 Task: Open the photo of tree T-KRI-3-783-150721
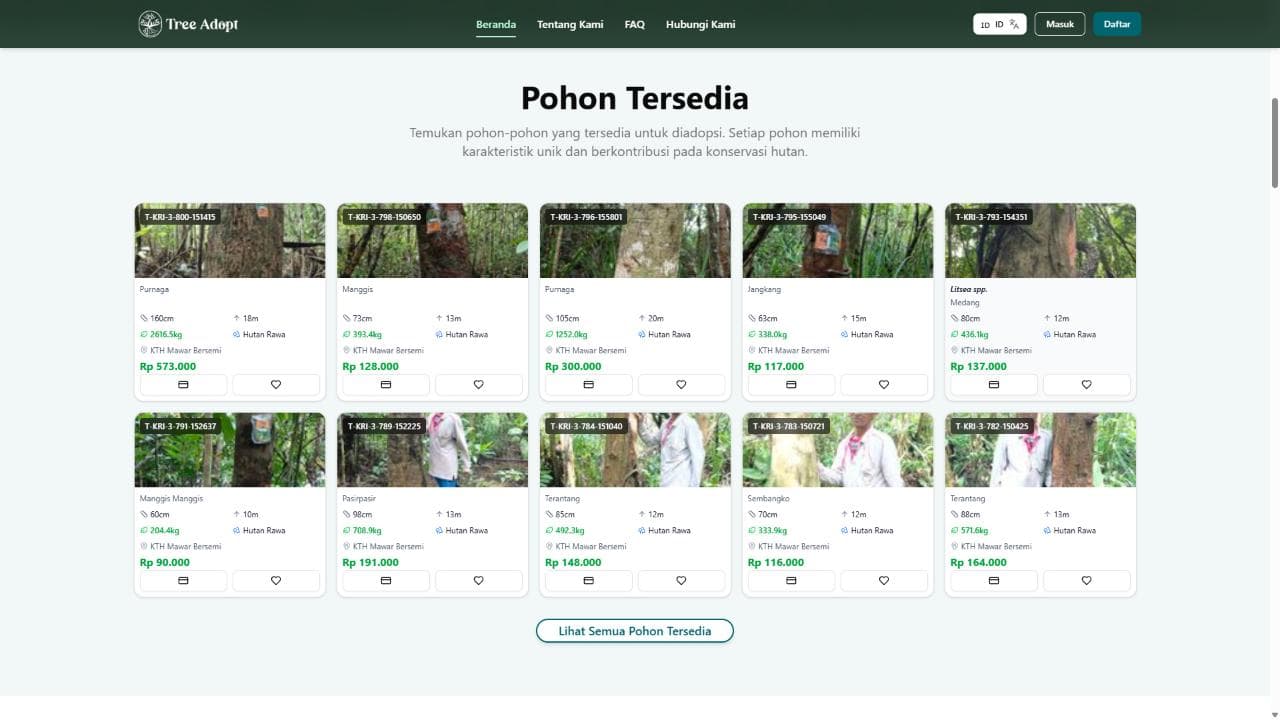[x=838, y=450]
